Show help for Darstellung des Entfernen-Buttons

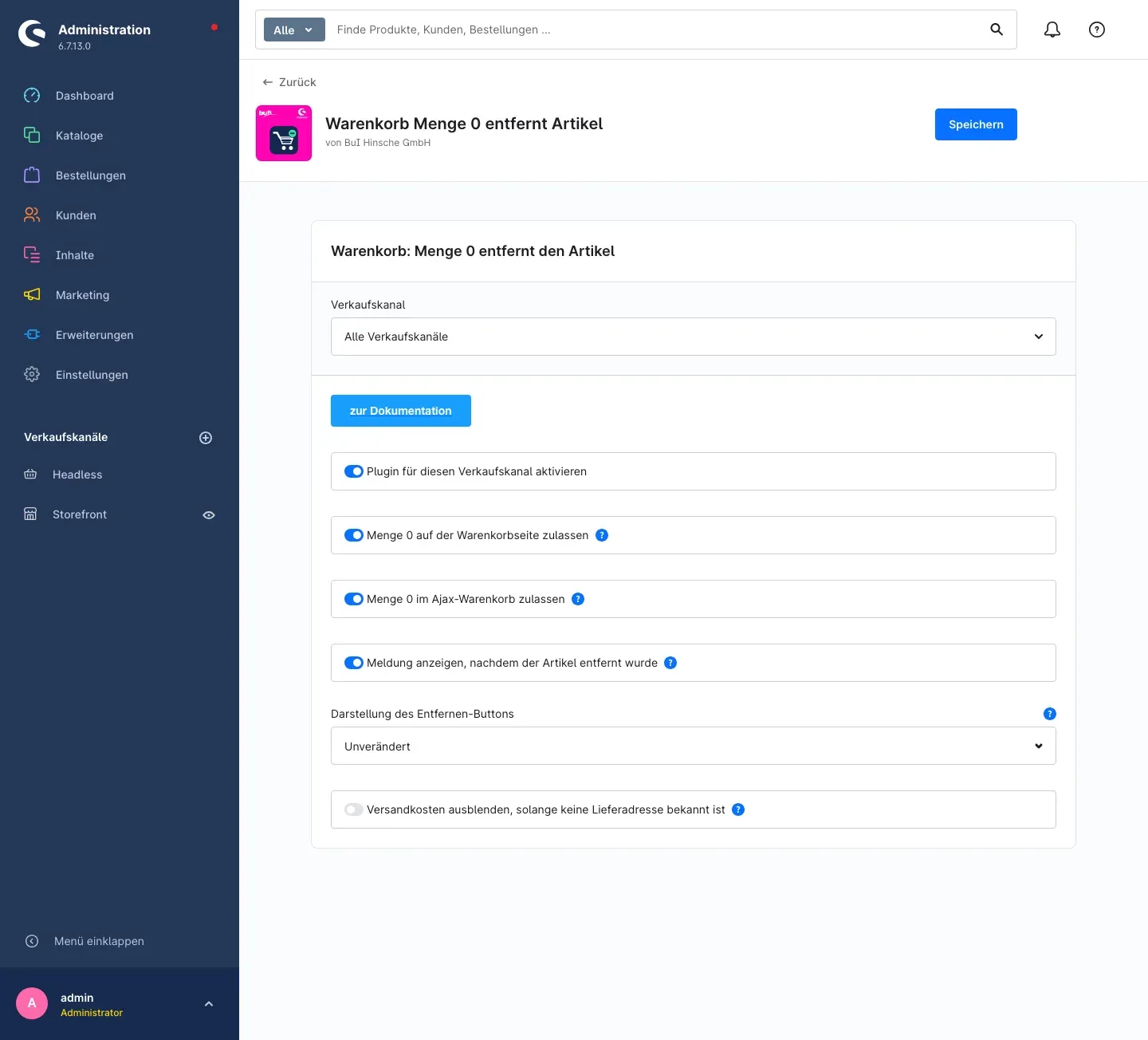tap(1050, 714)
